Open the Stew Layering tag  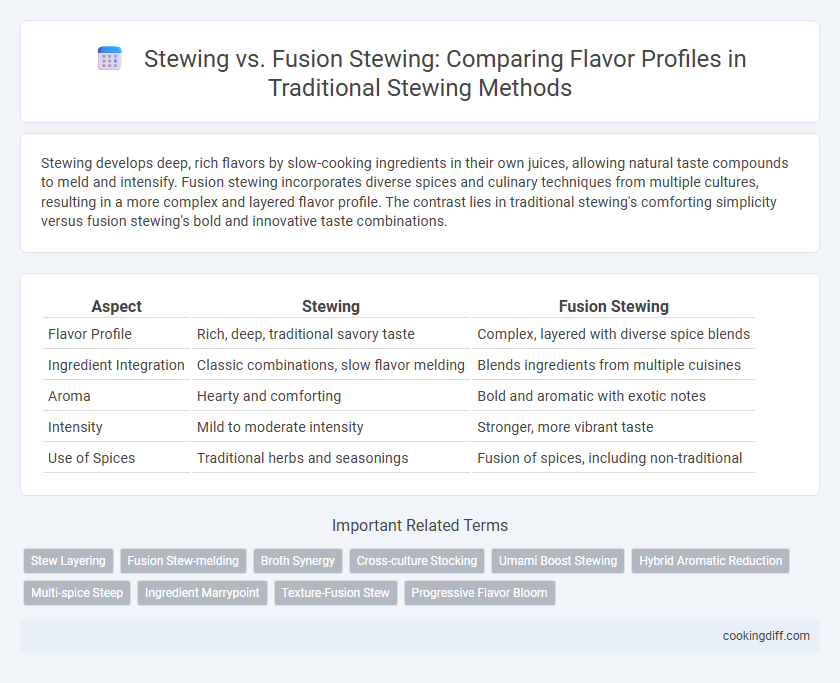68,561
